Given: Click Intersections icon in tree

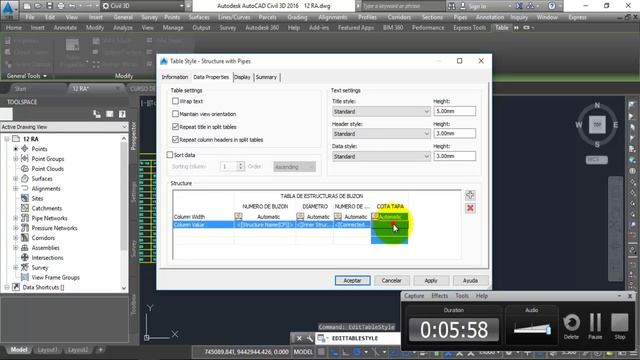Looking at the screenshot, I should coord(25,258).
